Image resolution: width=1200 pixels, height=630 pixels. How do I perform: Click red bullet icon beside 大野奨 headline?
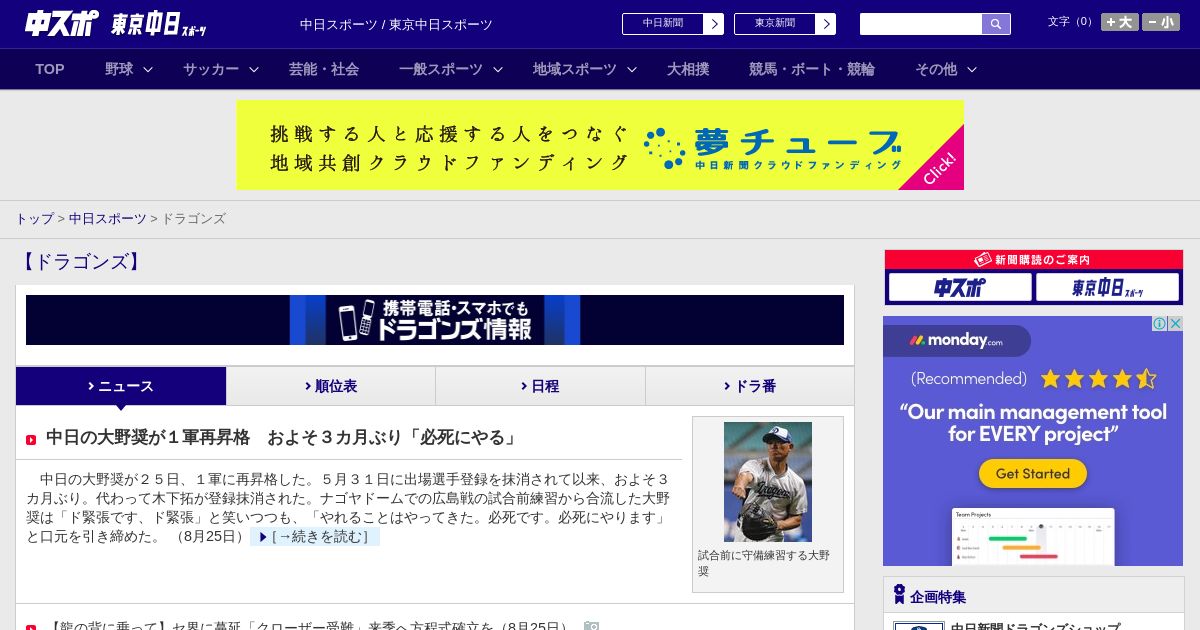point(31,440)
